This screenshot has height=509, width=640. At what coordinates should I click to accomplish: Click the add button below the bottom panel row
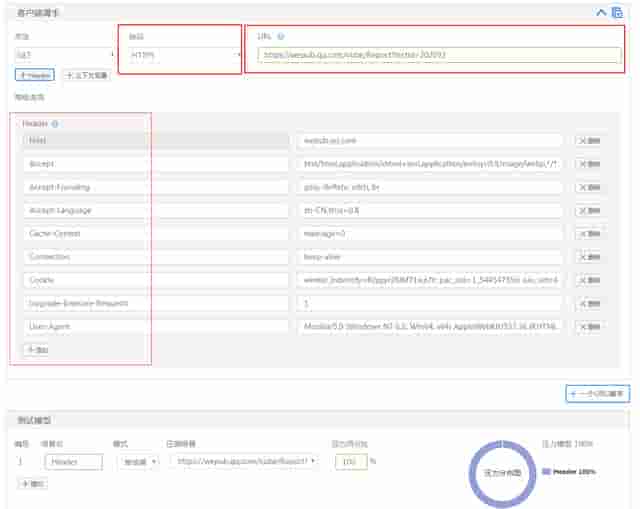pyautogui.click(x=33, y=484)
